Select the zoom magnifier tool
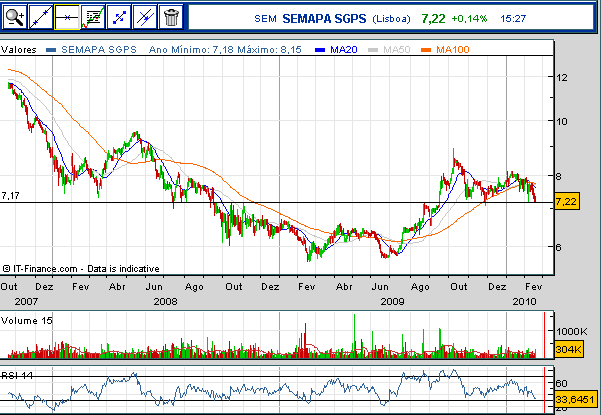Screen dimensions: 601x415 pos(15,17)
